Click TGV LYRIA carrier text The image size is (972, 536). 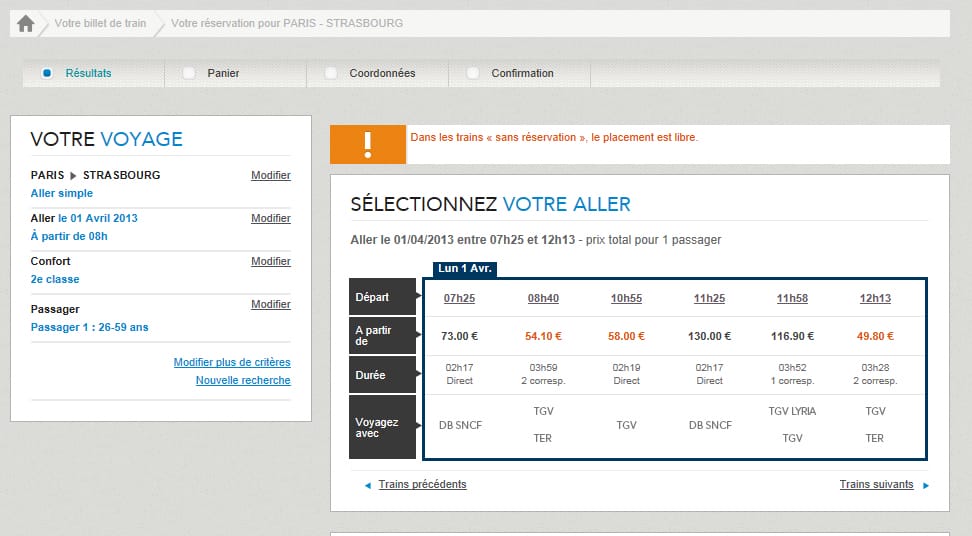[792, 411]
